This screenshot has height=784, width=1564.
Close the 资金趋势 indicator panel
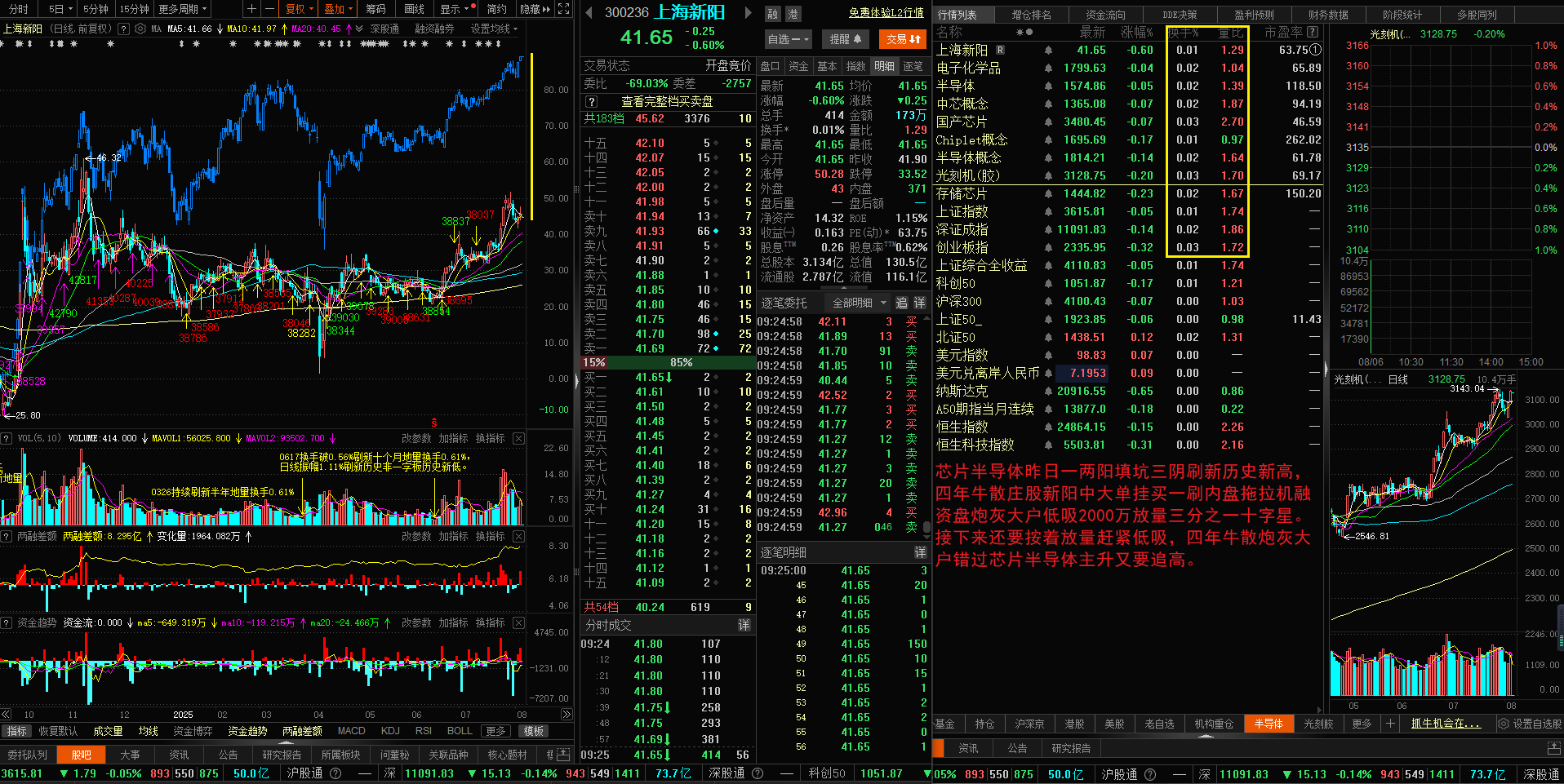[x=518, y=623]
